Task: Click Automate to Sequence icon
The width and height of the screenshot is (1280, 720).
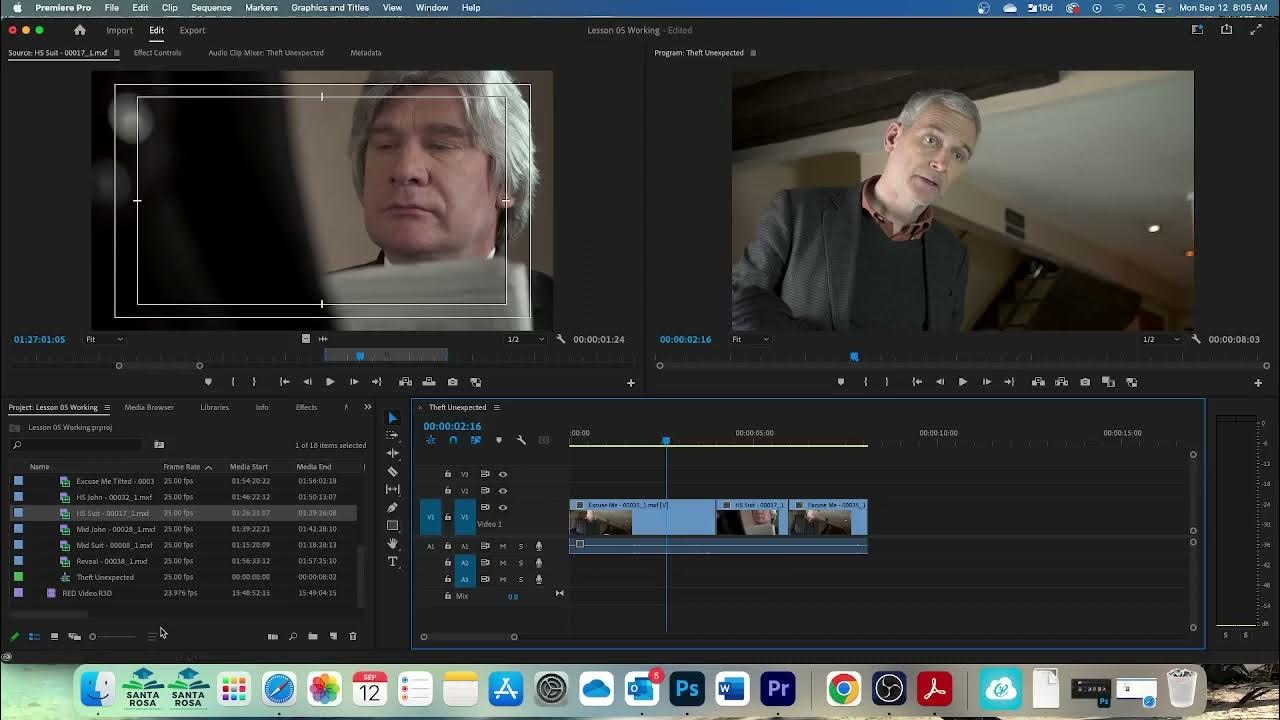Action: pos(272,636)
